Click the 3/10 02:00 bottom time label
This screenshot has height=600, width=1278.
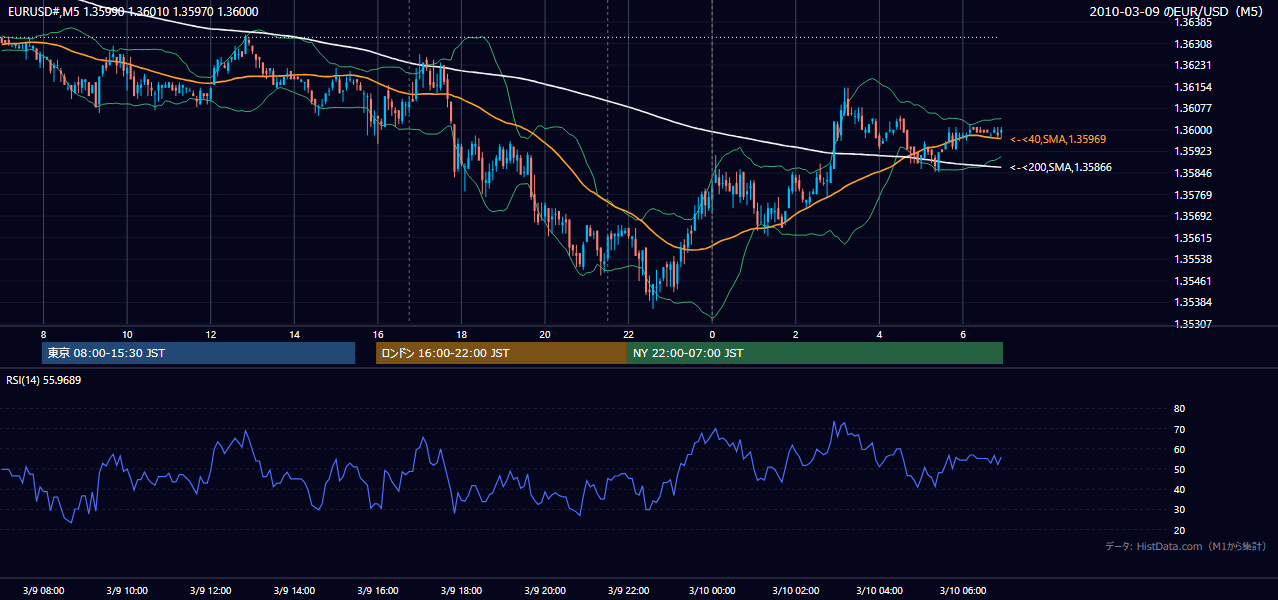click(795, 590)
